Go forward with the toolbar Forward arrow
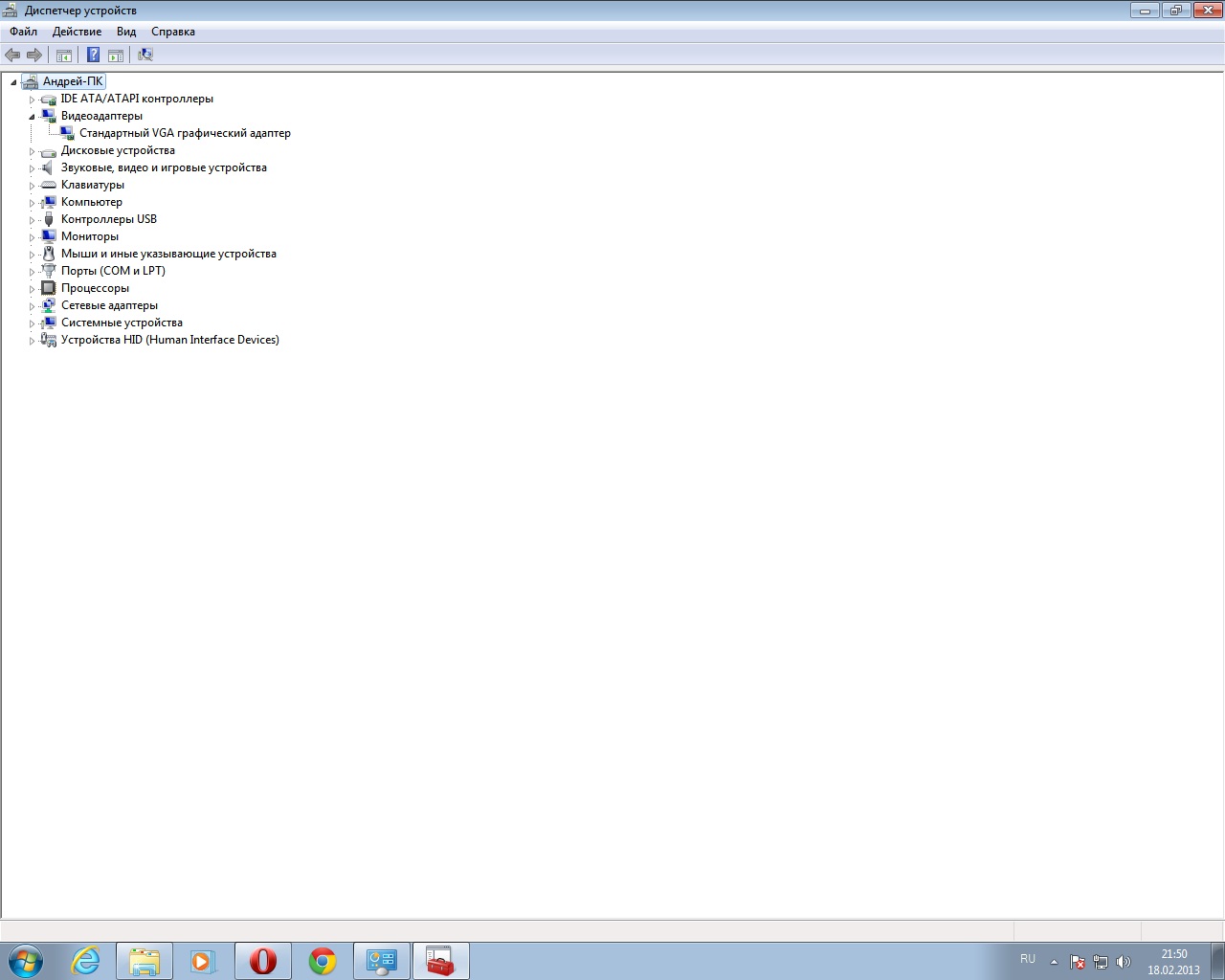 pos(34,56)
